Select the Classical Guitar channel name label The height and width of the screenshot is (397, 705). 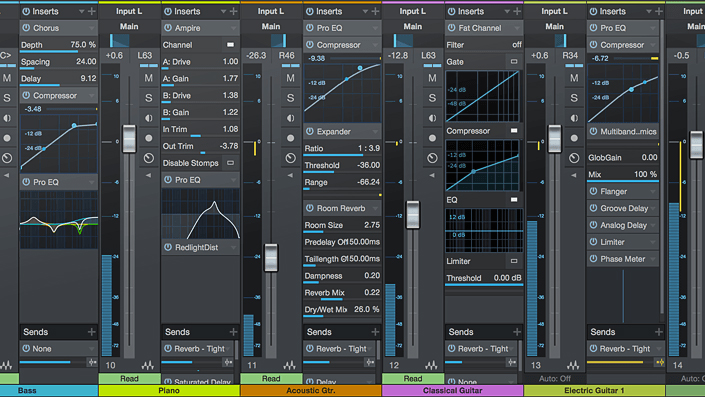point(453,391)
